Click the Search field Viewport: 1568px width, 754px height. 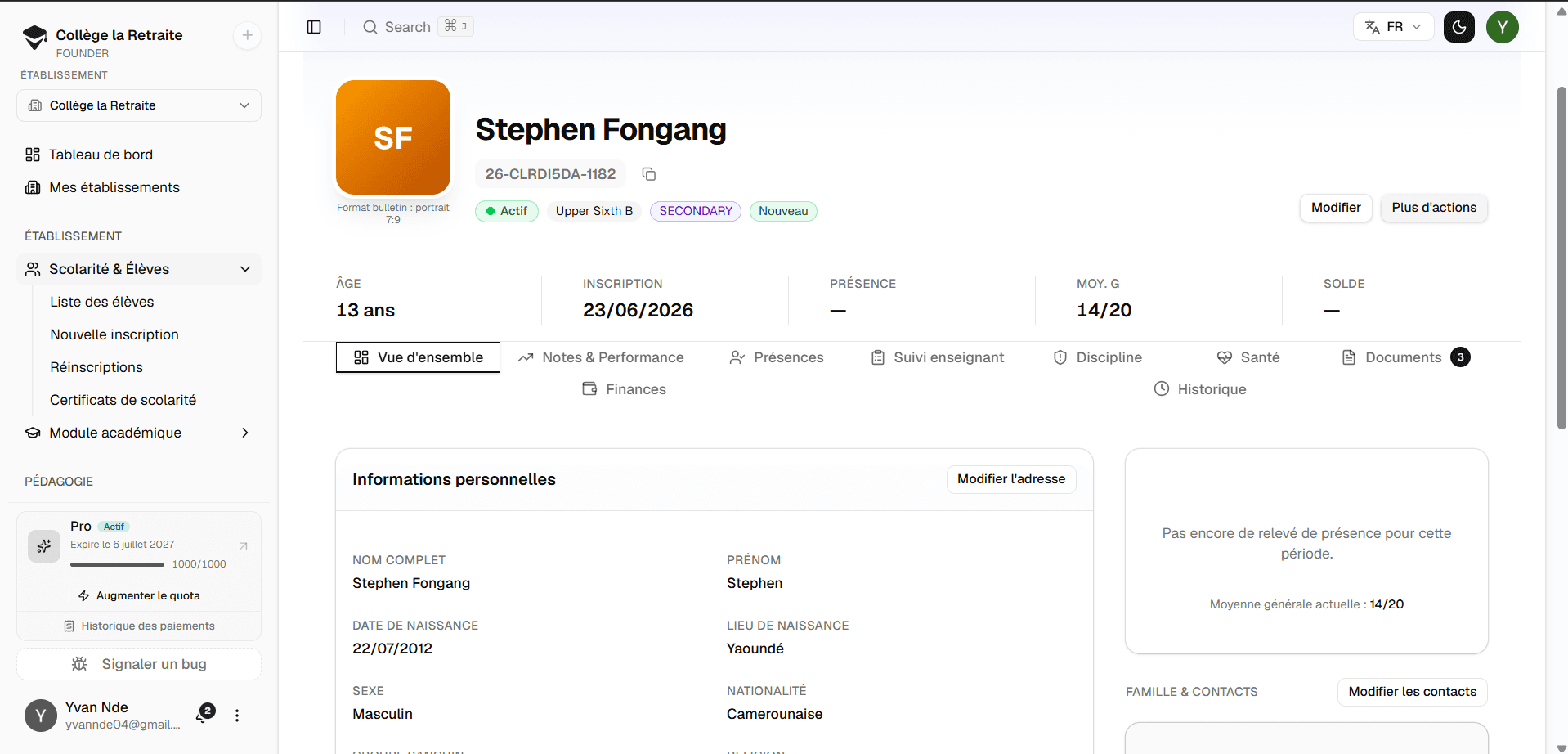click(x=418, y=27)
